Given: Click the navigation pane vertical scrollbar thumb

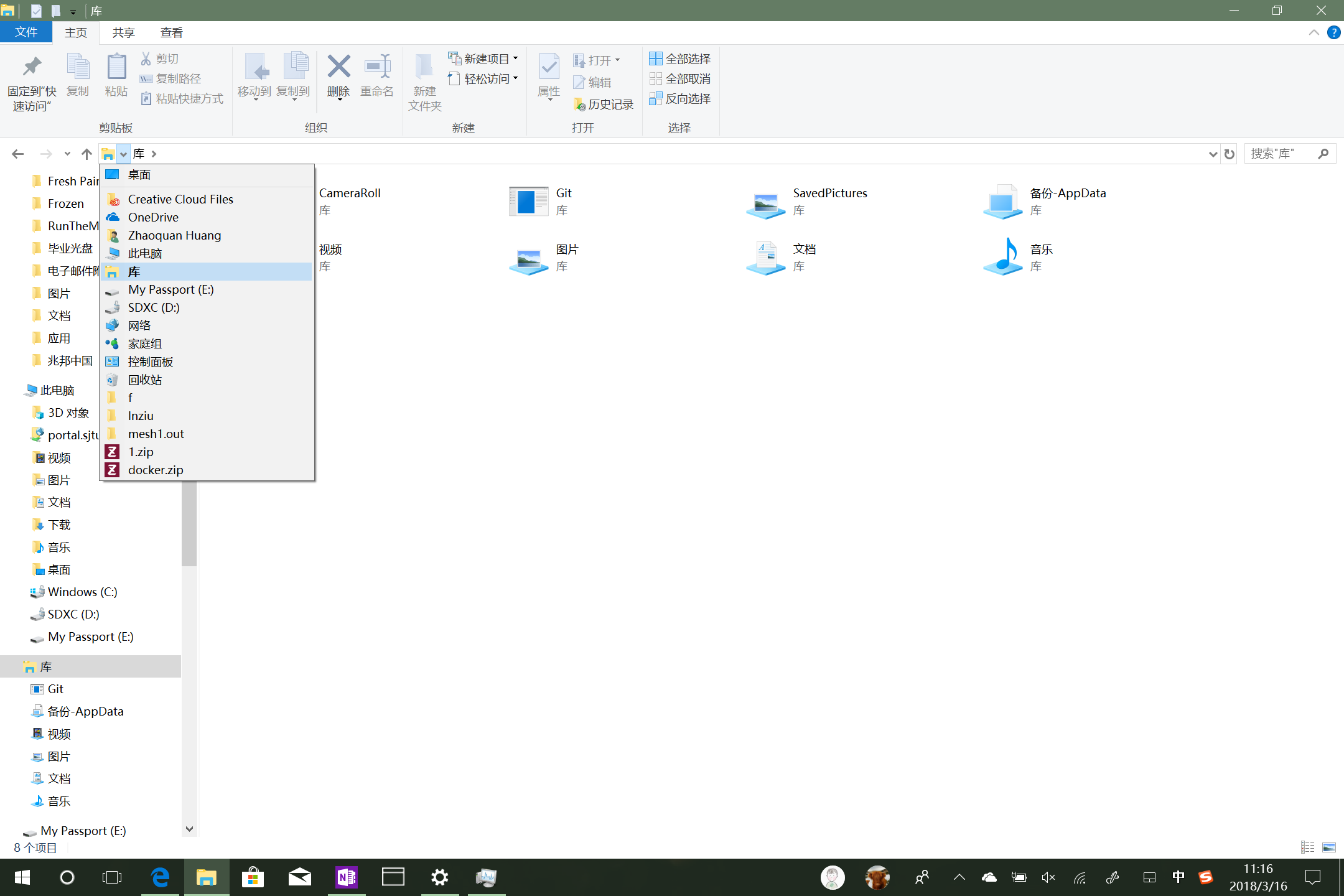Looking at the screenshot, I should coord(189,523).
